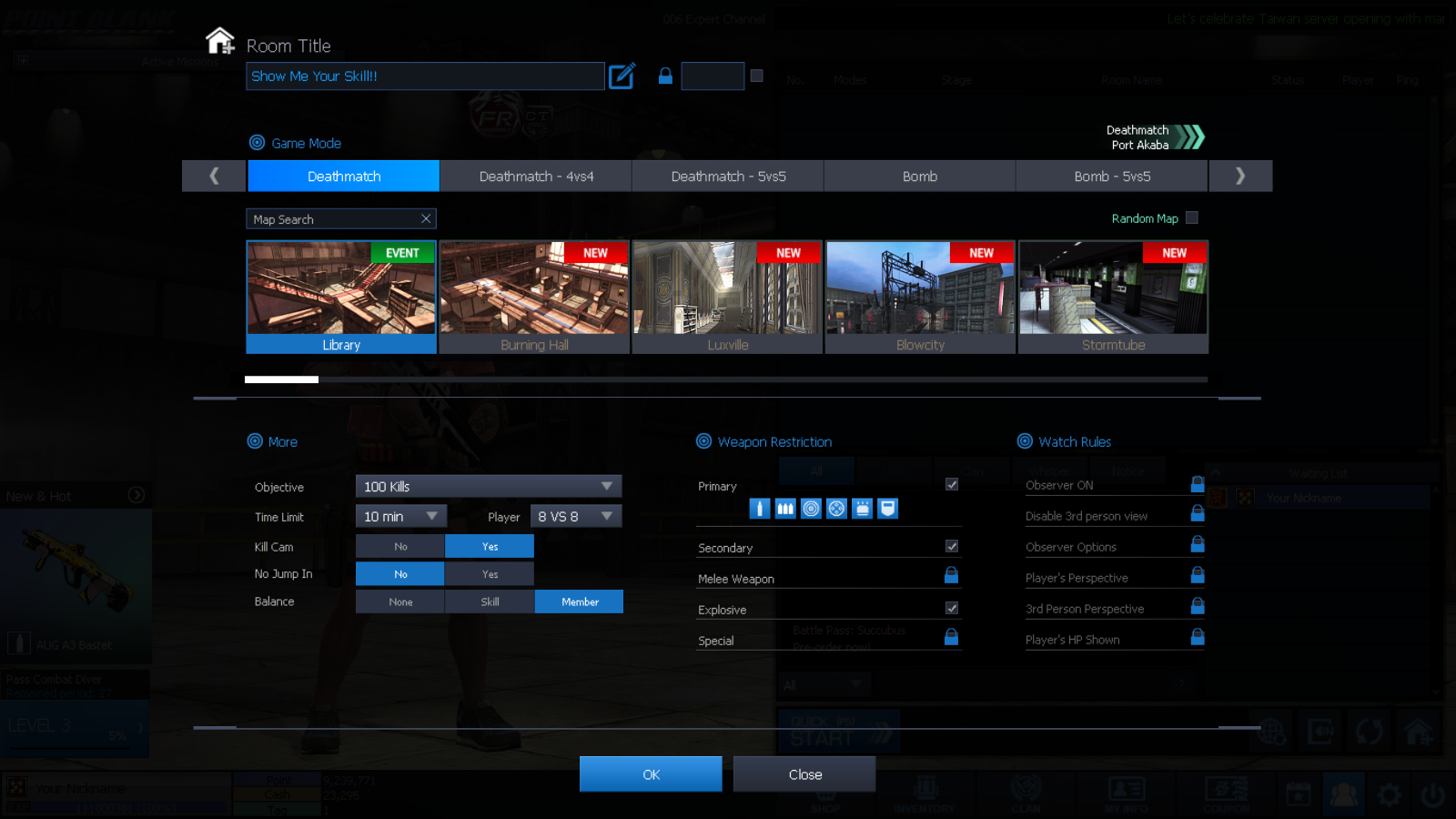Select the concentric-circles primary weapon icon
Image resolution: width=1456 pixels, height=819 pixels.
[811, 509]
